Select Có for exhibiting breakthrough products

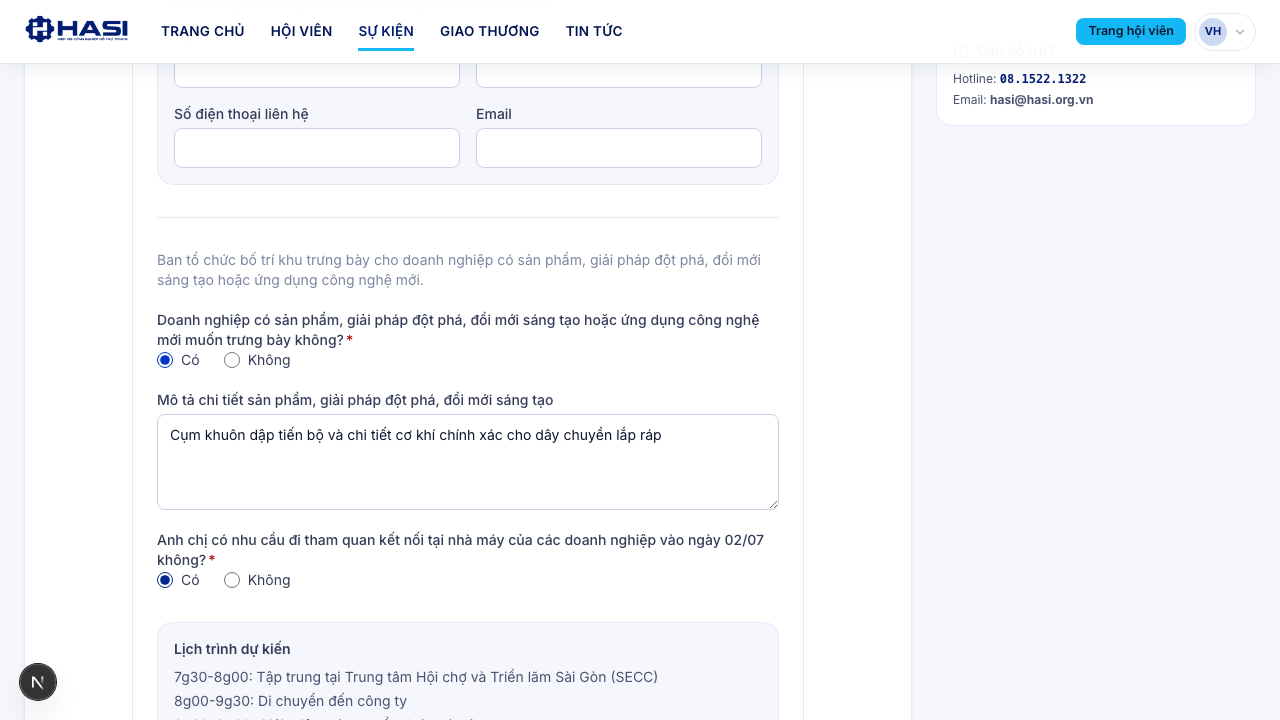[x=165, y=360]
